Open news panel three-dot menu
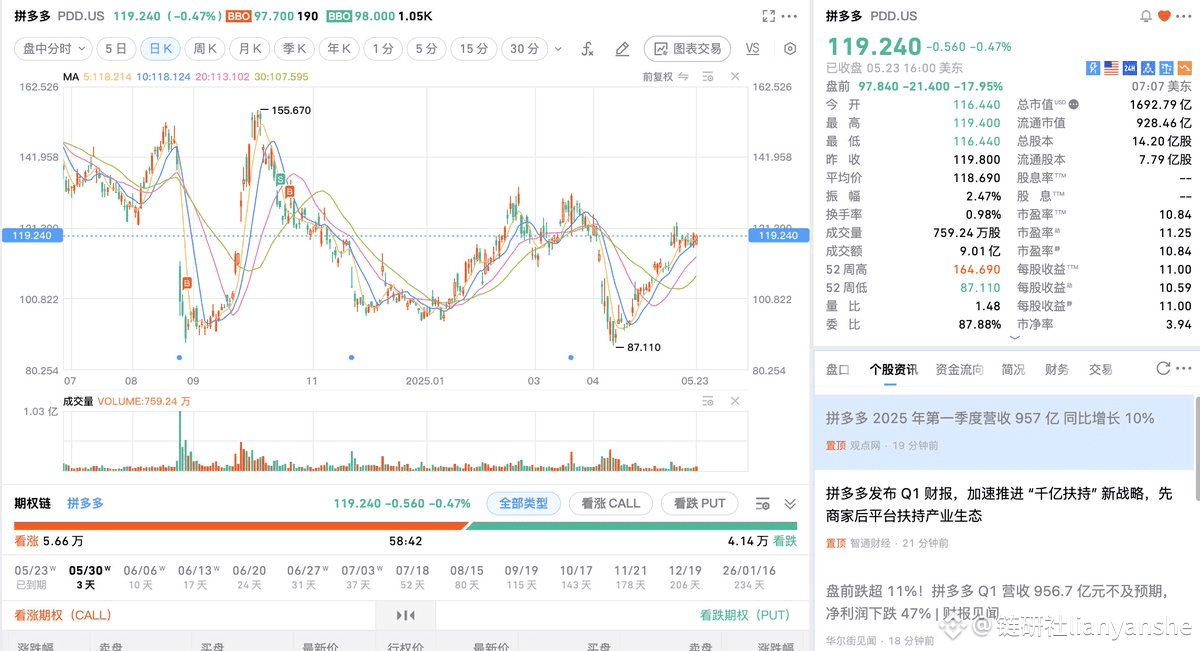Viewport: 1200px width, 651px height. coord(1185,369)
